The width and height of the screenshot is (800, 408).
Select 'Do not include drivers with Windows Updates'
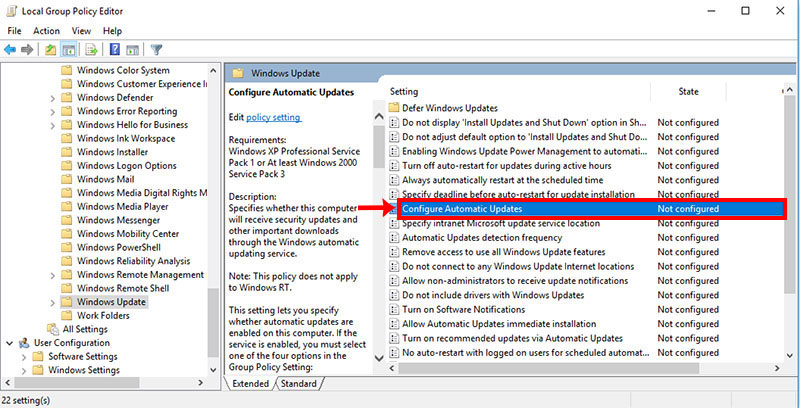493,295
